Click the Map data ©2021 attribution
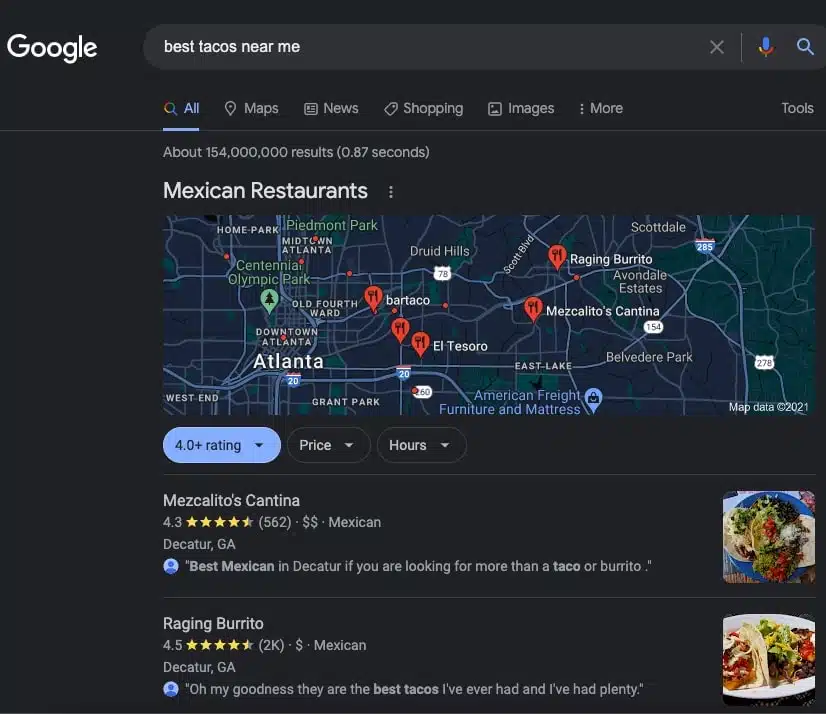The width and height of the screenshot is (826, 714). [x=768, y=407]
